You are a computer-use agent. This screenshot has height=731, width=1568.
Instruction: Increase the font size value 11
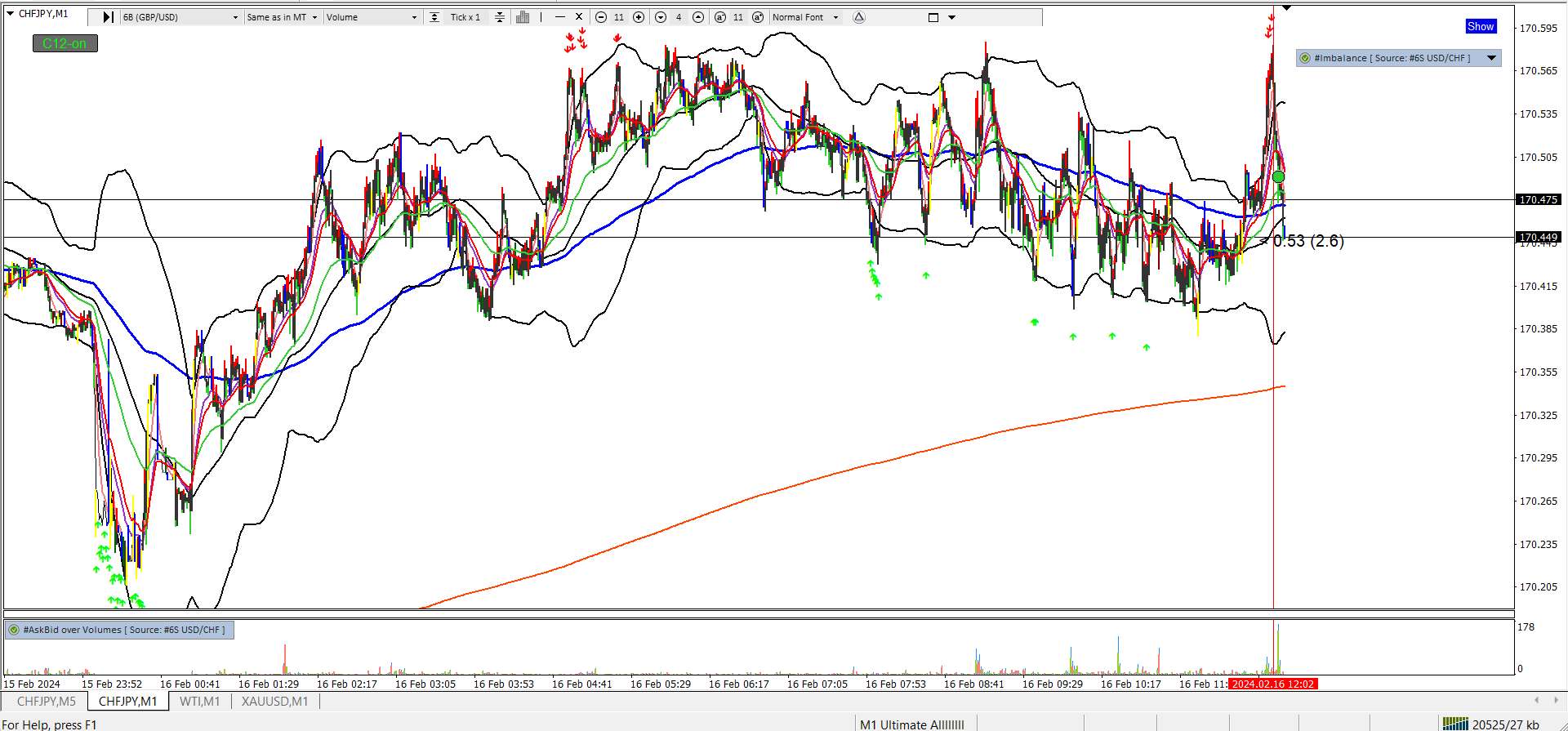pos(758,17)
